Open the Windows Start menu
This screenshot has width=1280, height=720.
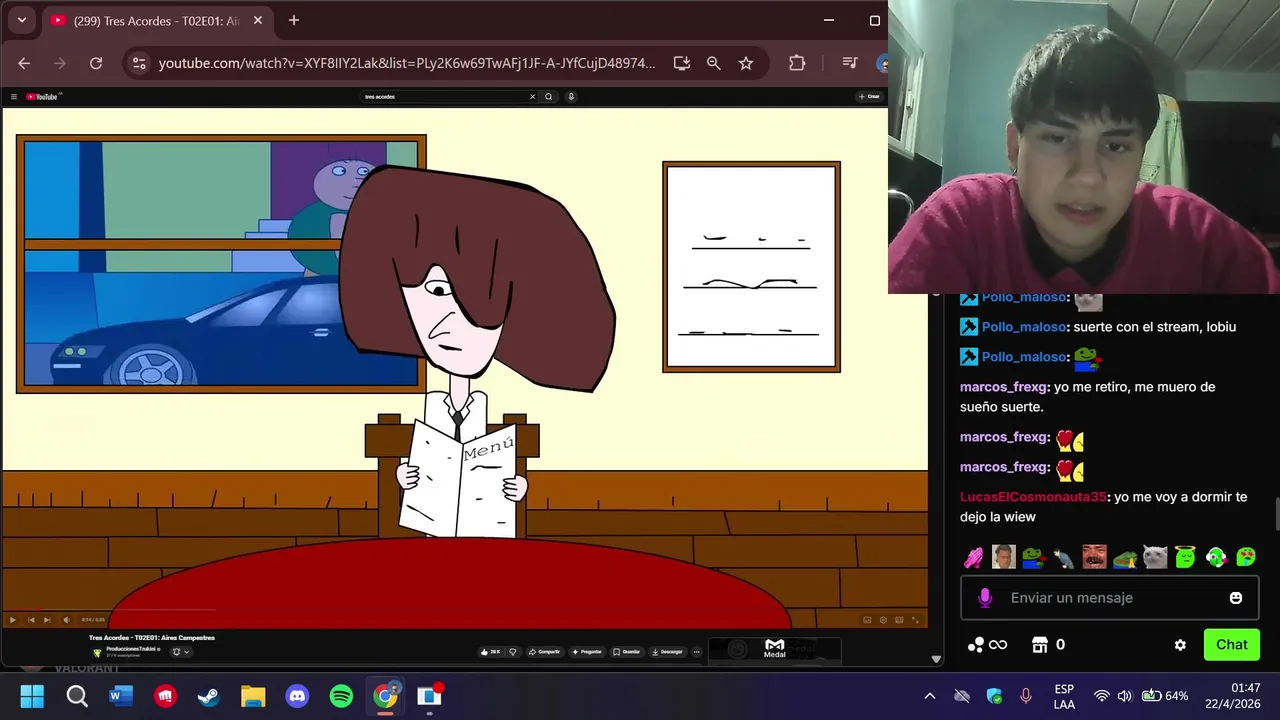(x=32, y=696)
